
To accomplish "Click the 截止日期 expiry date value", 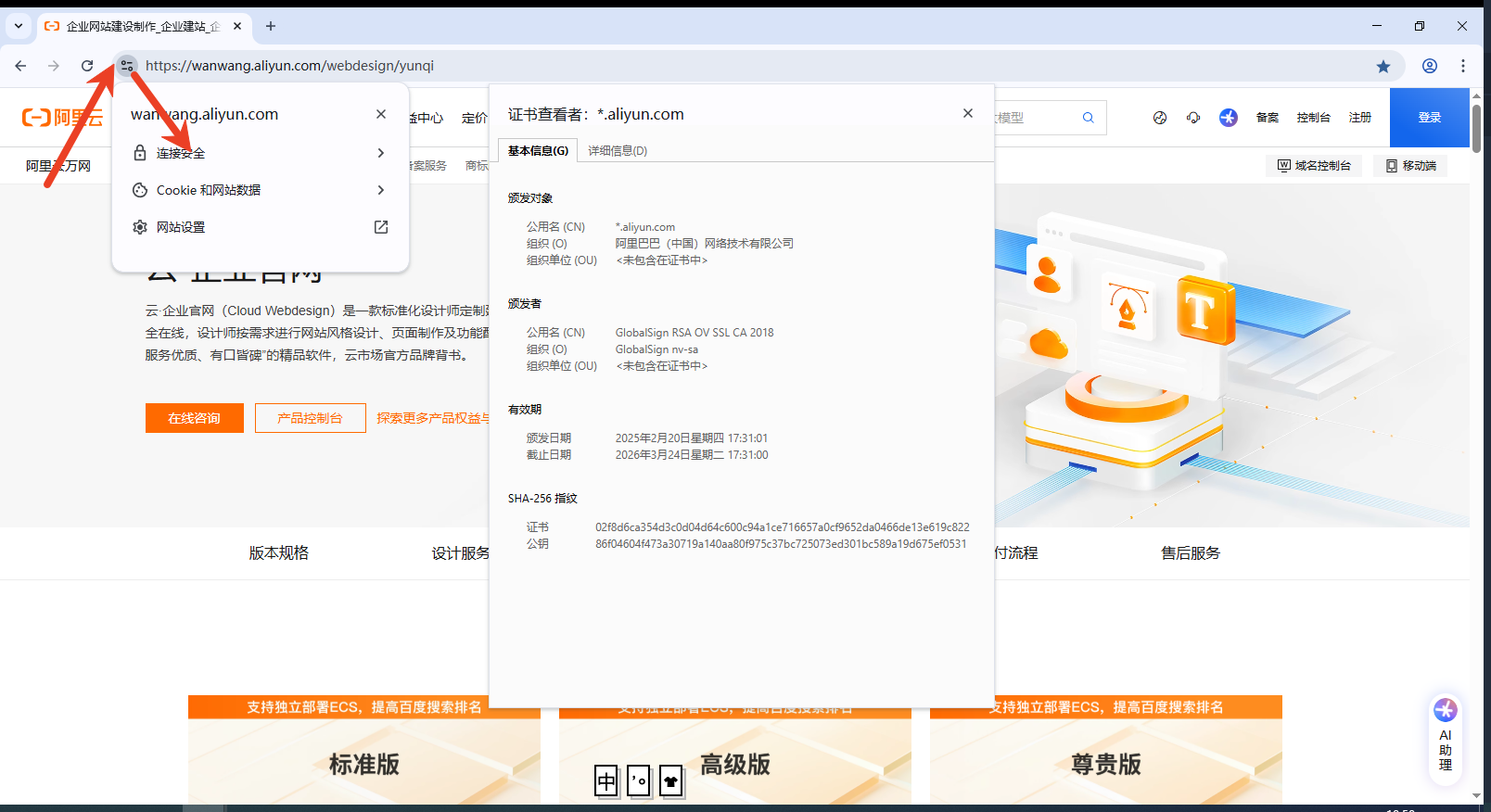I will (x=692, y=455).
